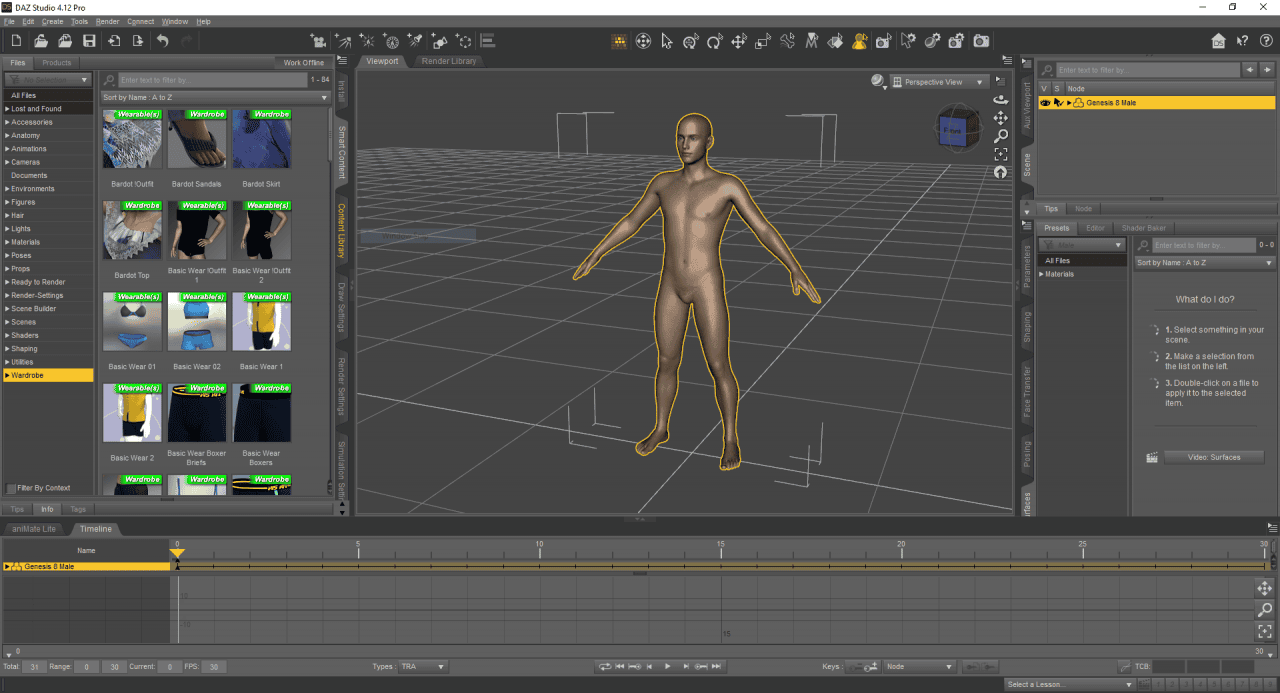Viewport: 1280px width, 693px height.
Task: Enable the Filter By Context checkbox
Action: (10, 488)
